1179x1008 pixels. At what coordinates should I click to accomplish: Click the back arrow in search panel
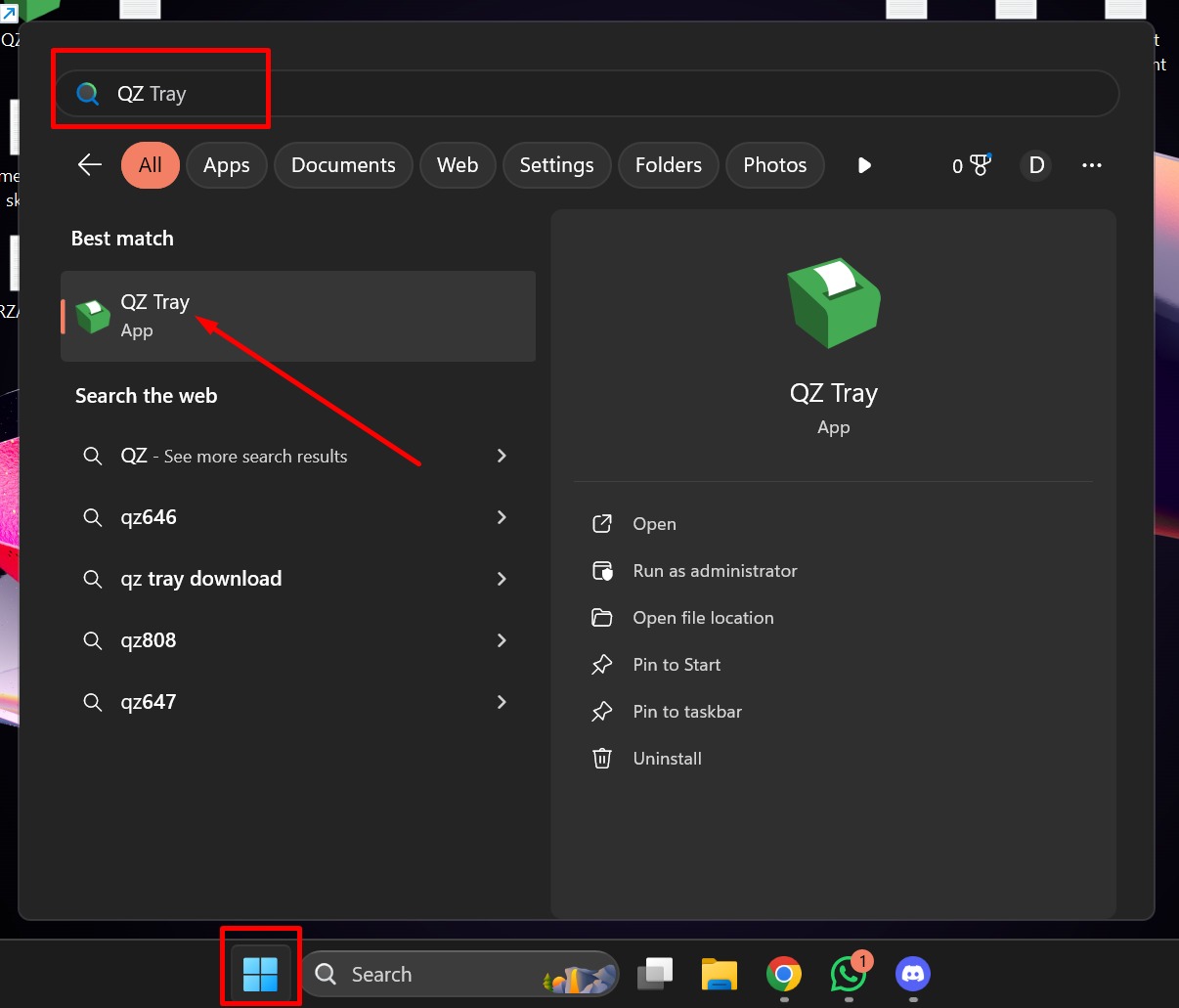click(x=90, y=165)
